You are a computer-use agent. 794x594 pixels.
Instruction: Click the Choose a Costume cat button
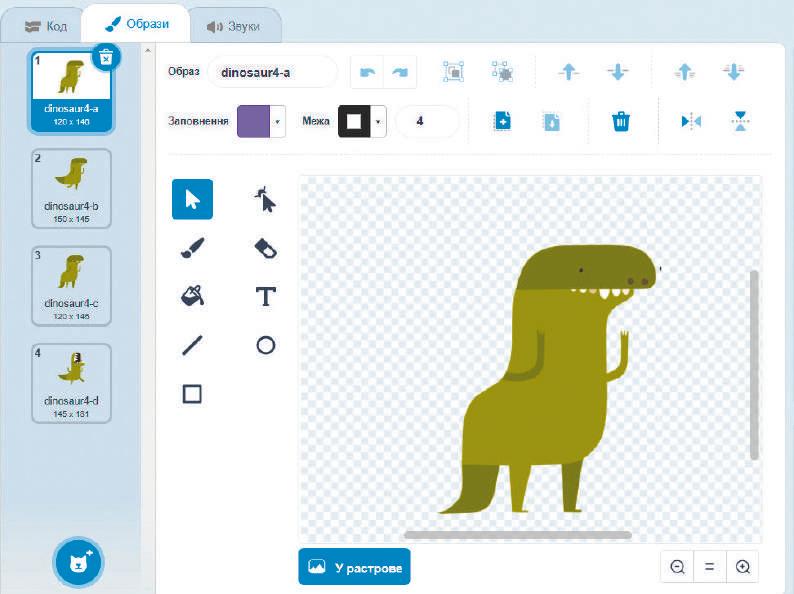point(78,563)
